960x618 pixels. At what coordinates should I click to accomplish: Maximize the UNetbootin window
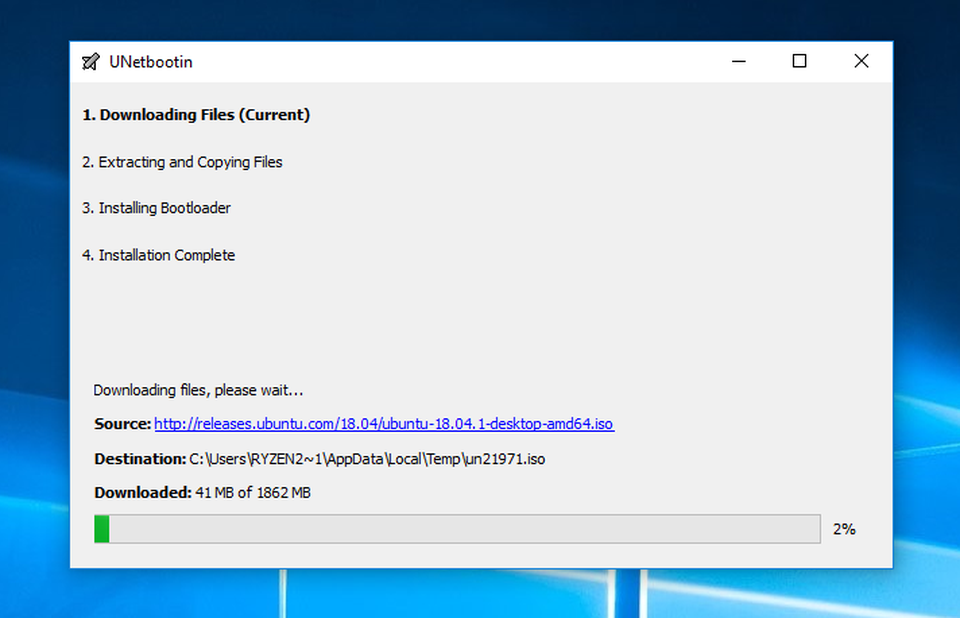coord(799,61)
